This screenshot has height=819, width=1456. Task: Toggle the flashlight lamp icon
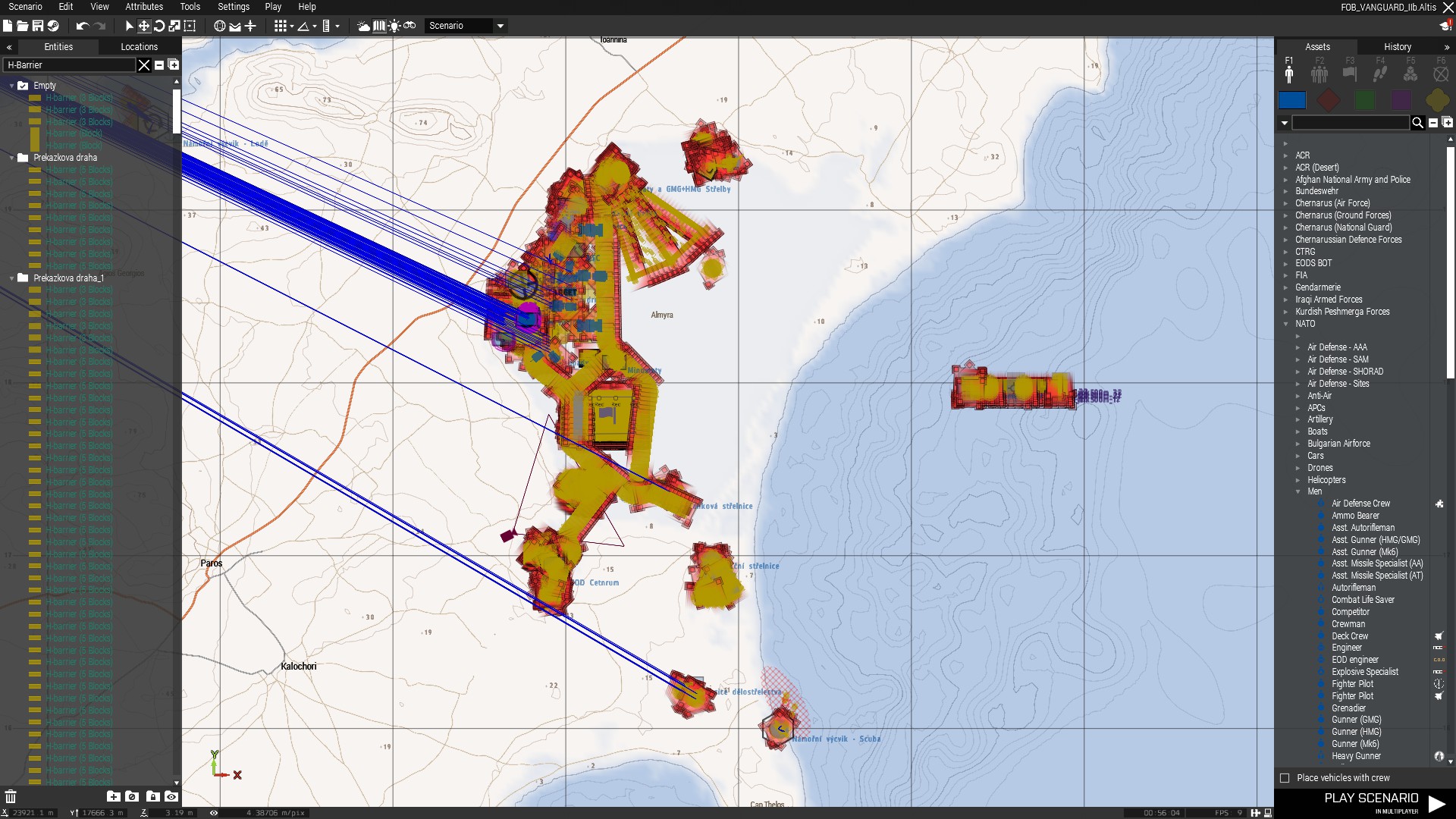coord(394,26)
